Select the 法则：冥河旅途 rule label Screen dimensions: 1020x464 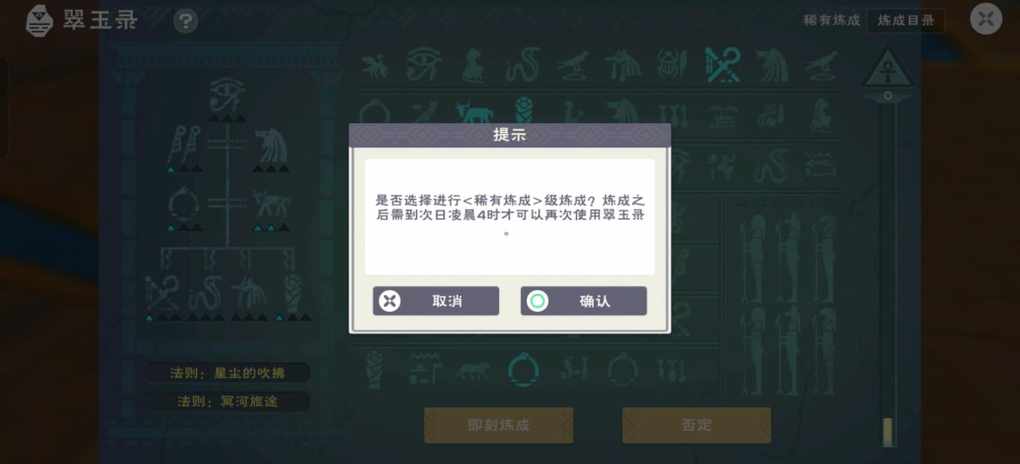228,402
